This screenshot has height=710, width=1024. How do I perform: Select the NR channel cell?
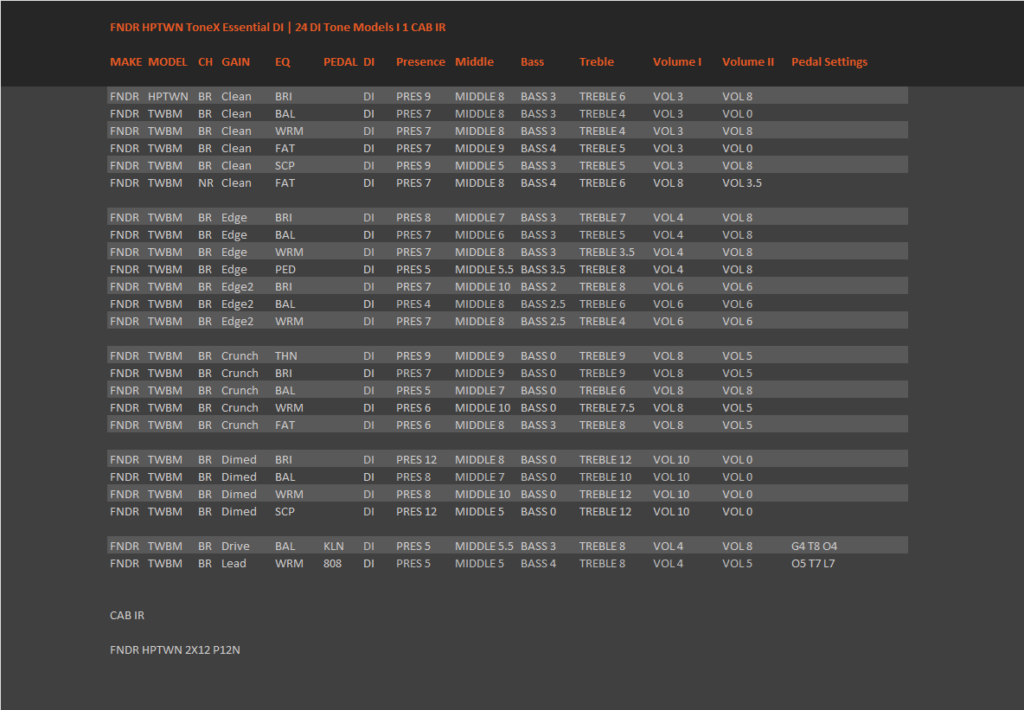coord(206,184)
